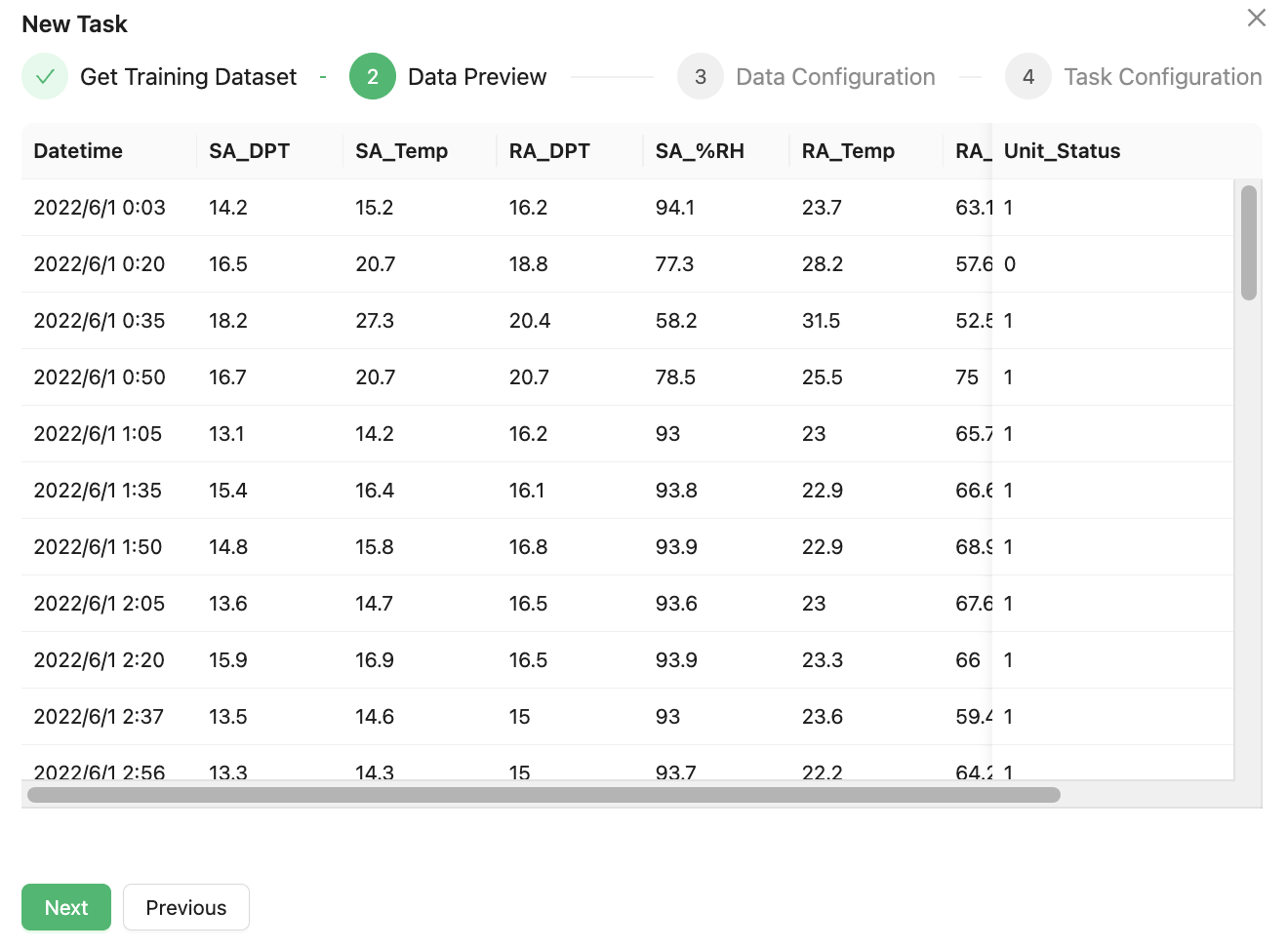1288x950 pixels.
Task: Click the Datetime column header
Action: pos(78,151)
